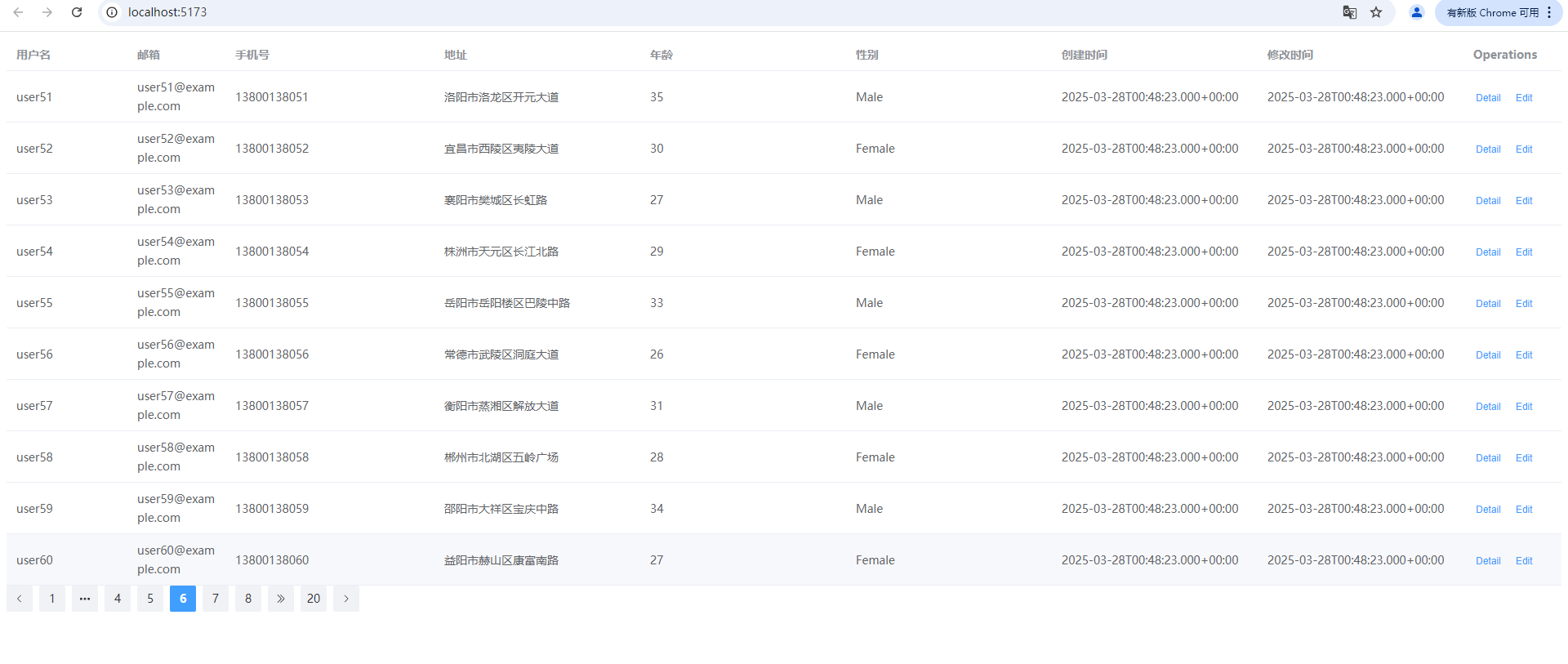This screenshot has height=664, width=1568.
Task: Click the 地址 column header
Action: click(x=456, y=55)
